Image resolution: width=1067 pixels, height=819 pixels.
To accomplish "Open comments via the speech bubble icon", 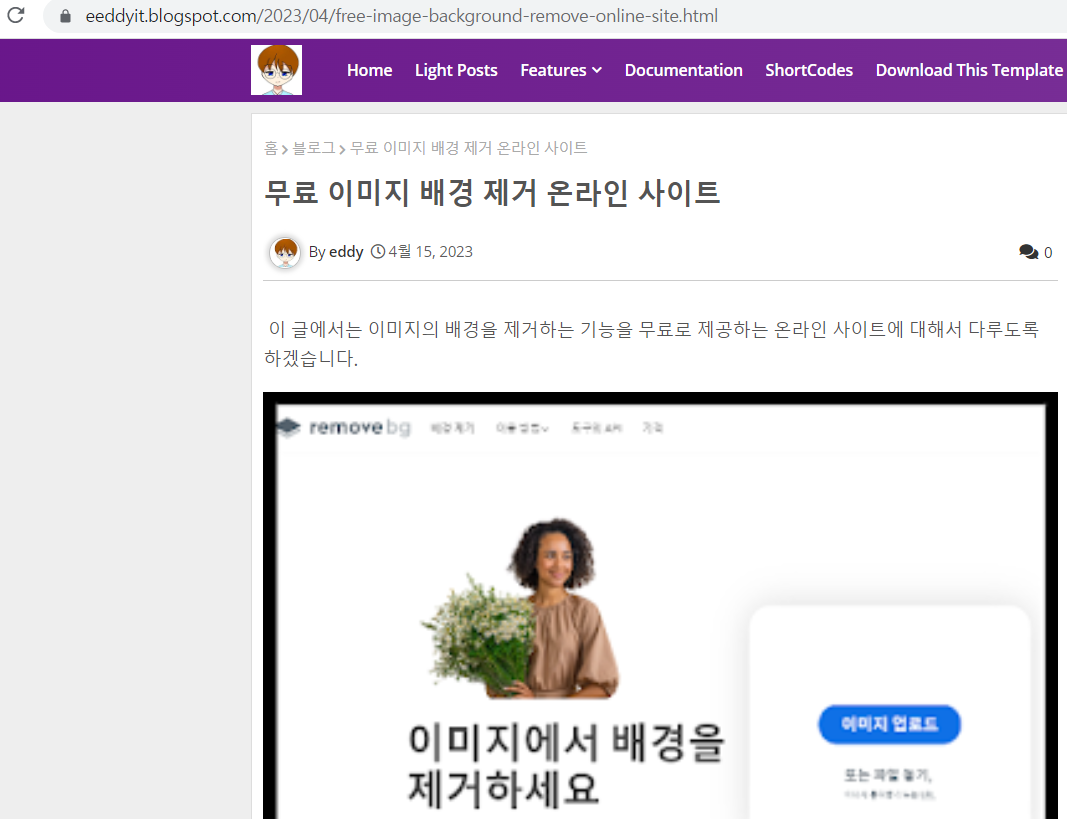I will [1028, 252].
